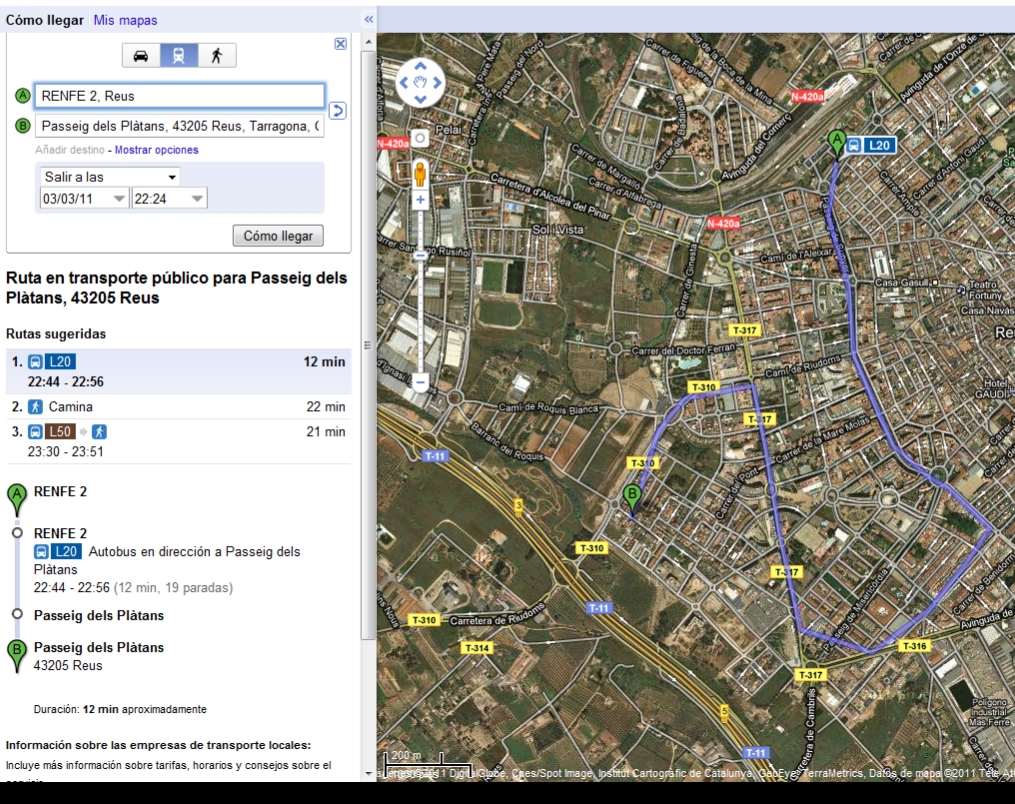Click 'Teatro Fortuny' label on map
The height and width of the screenshot is (804, 1015).
click(x=985, y=289)
